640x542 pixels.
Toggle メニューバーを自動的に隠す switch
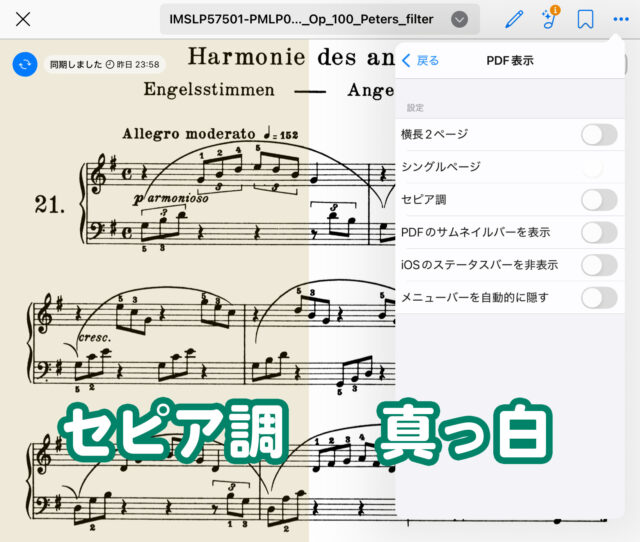(599, 298)
